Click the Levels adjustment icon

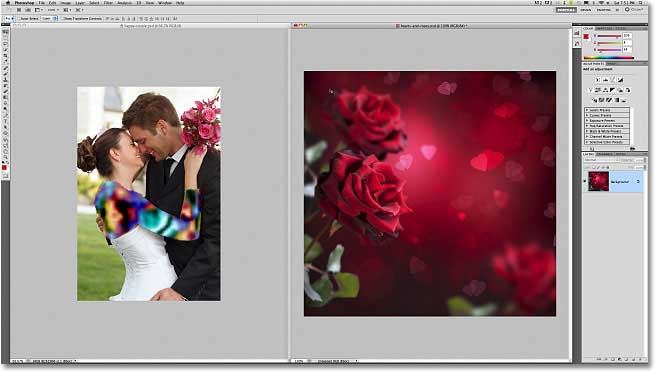coord(605,80)
